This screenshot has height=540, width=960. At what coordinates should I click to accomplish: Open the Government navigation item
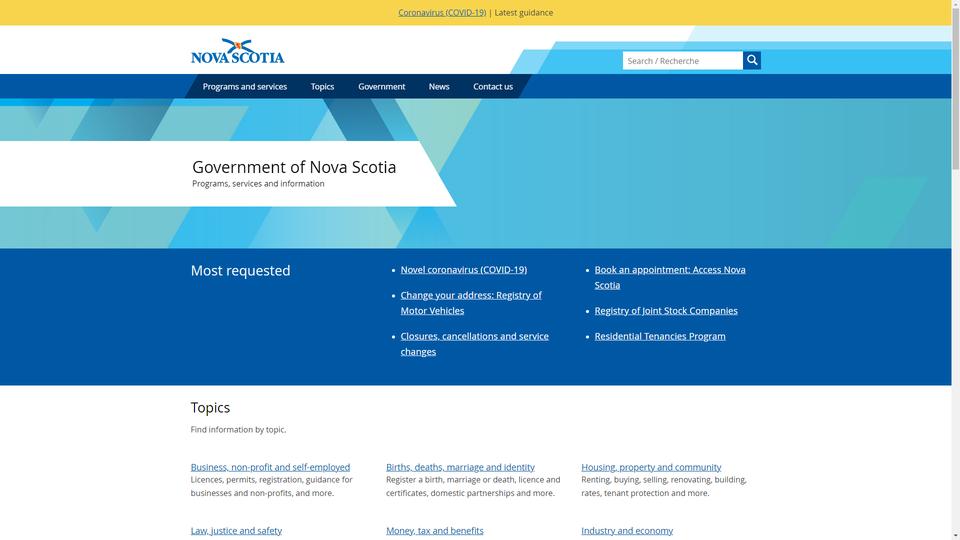point(381,86)
